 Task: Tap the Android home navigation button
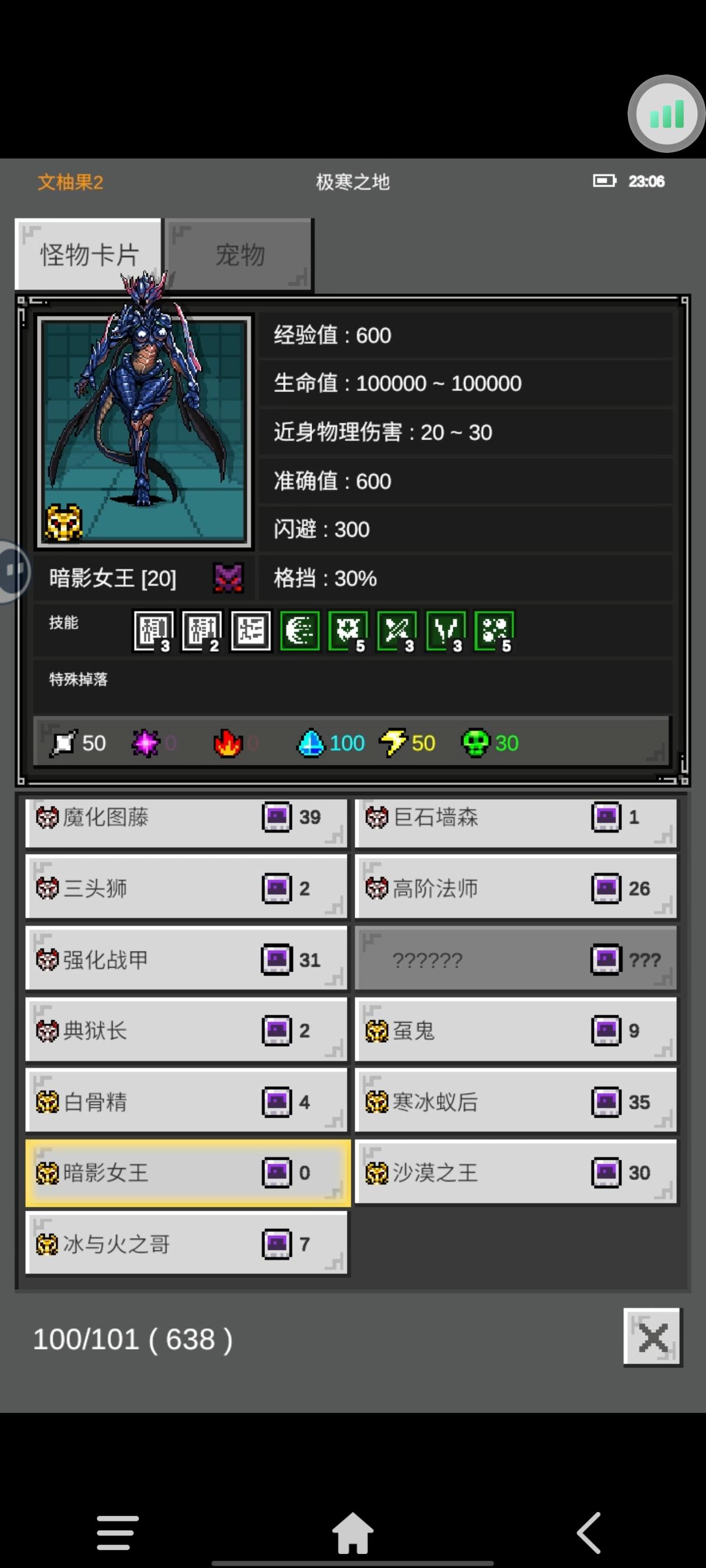pos(352,1533)
